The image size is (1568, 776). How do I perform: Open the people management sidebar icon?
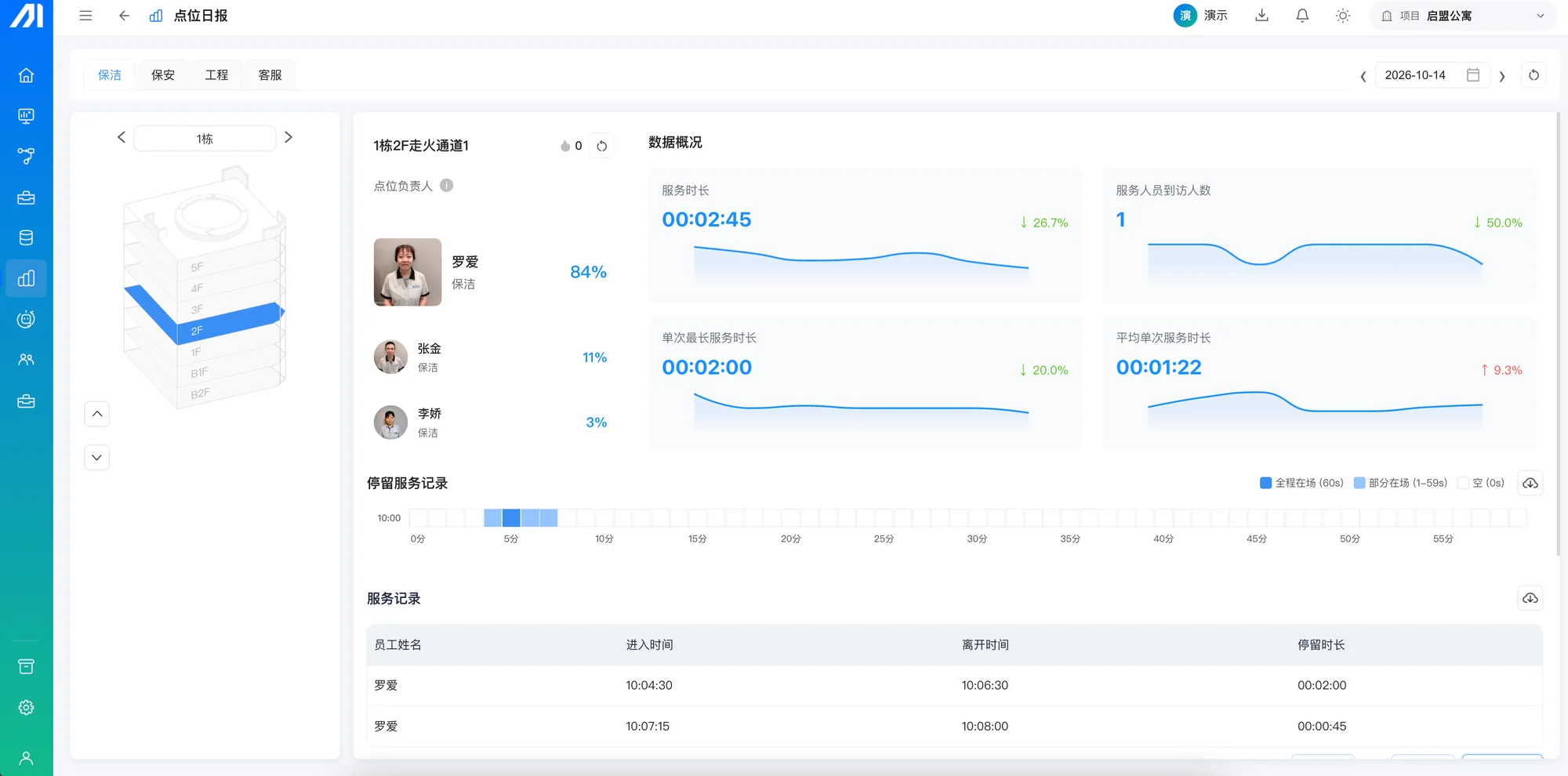point(26,360)
